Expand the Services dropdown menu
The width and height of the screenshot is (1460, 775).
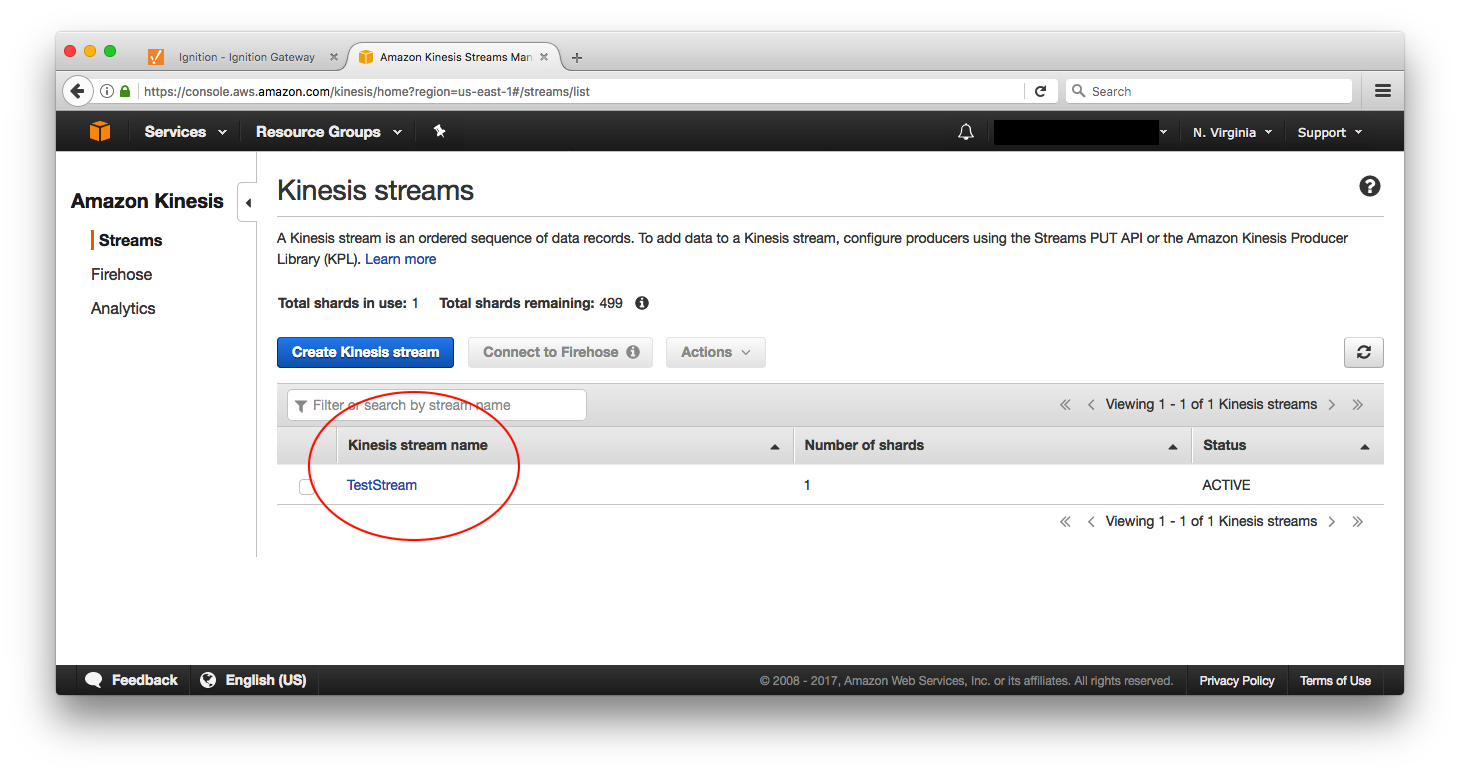pos(185,132)
